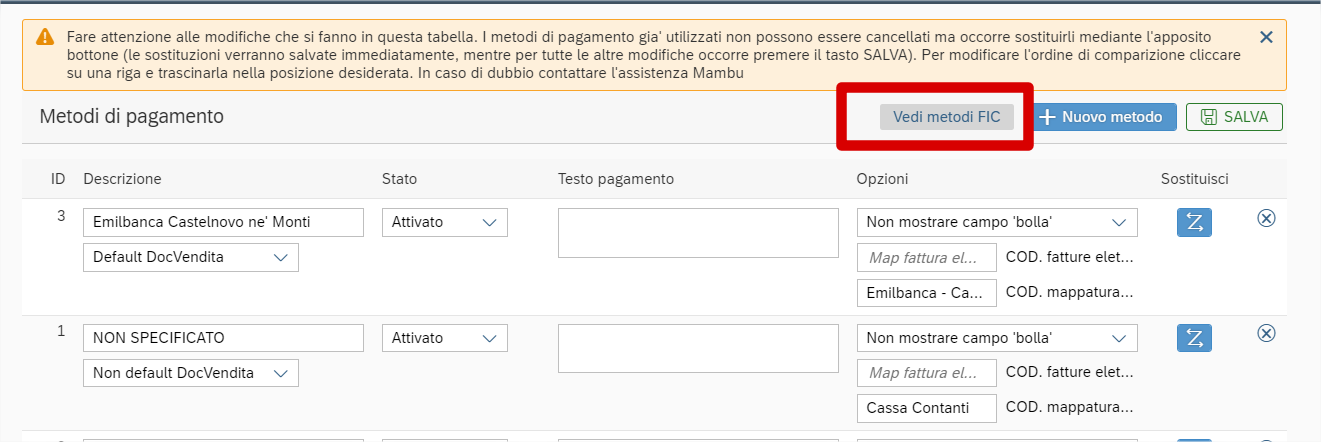Open Vedi metodi FIC
Image resolution: width=1321 pixels, height=442 pixels.
[947, 117]
